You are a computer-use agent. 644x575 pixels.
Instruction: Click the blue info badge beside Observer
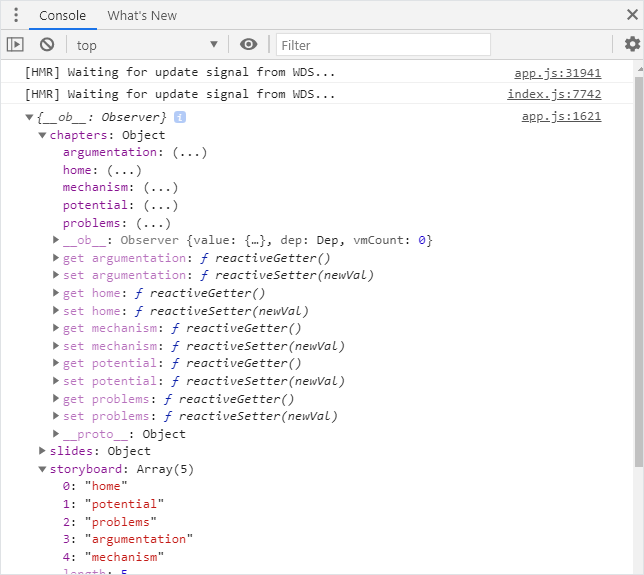pos(180,117)
